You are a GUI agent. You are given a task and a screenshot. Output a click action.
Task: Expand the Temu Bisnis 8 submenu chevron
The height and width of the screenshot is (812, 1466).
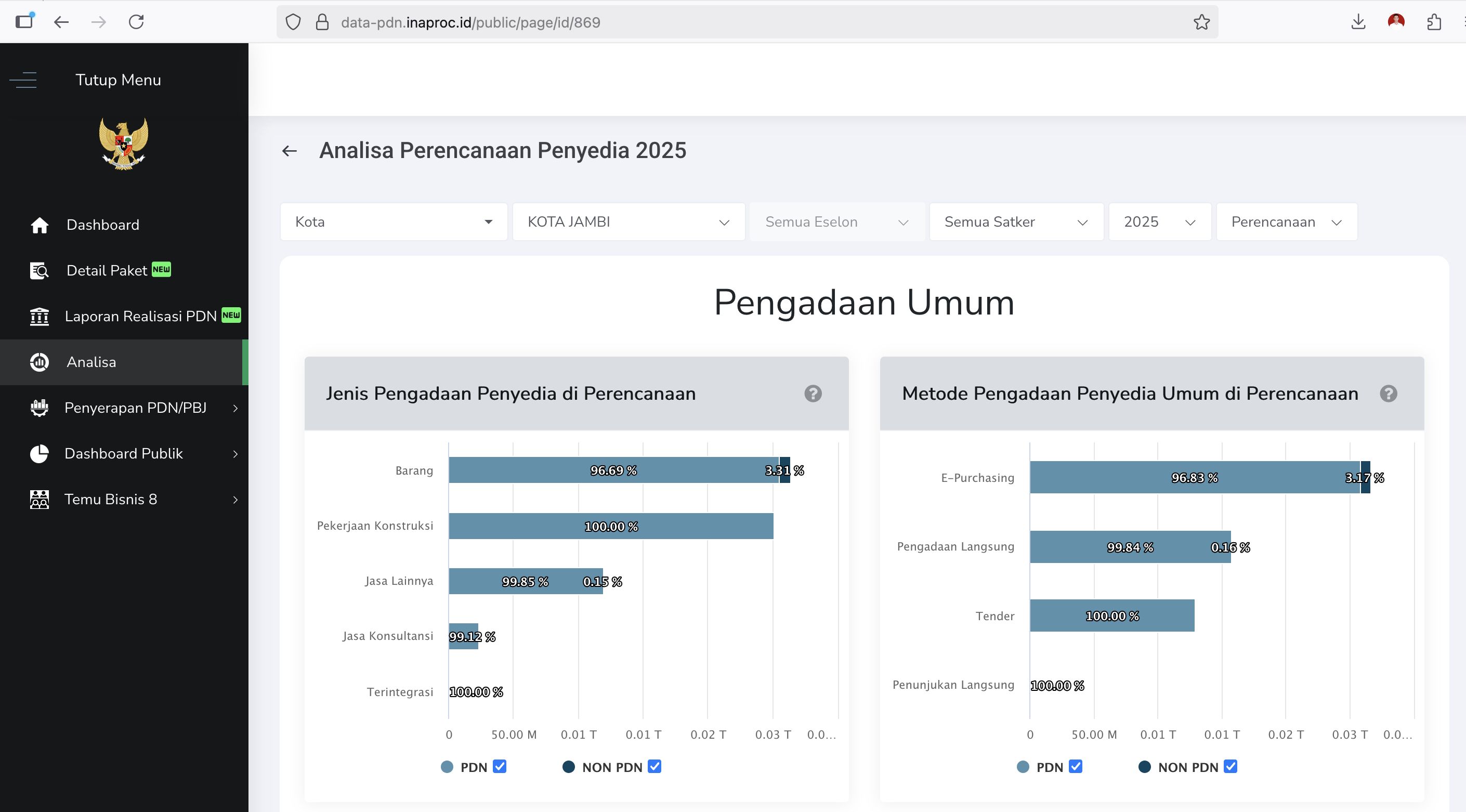point(235,499)
